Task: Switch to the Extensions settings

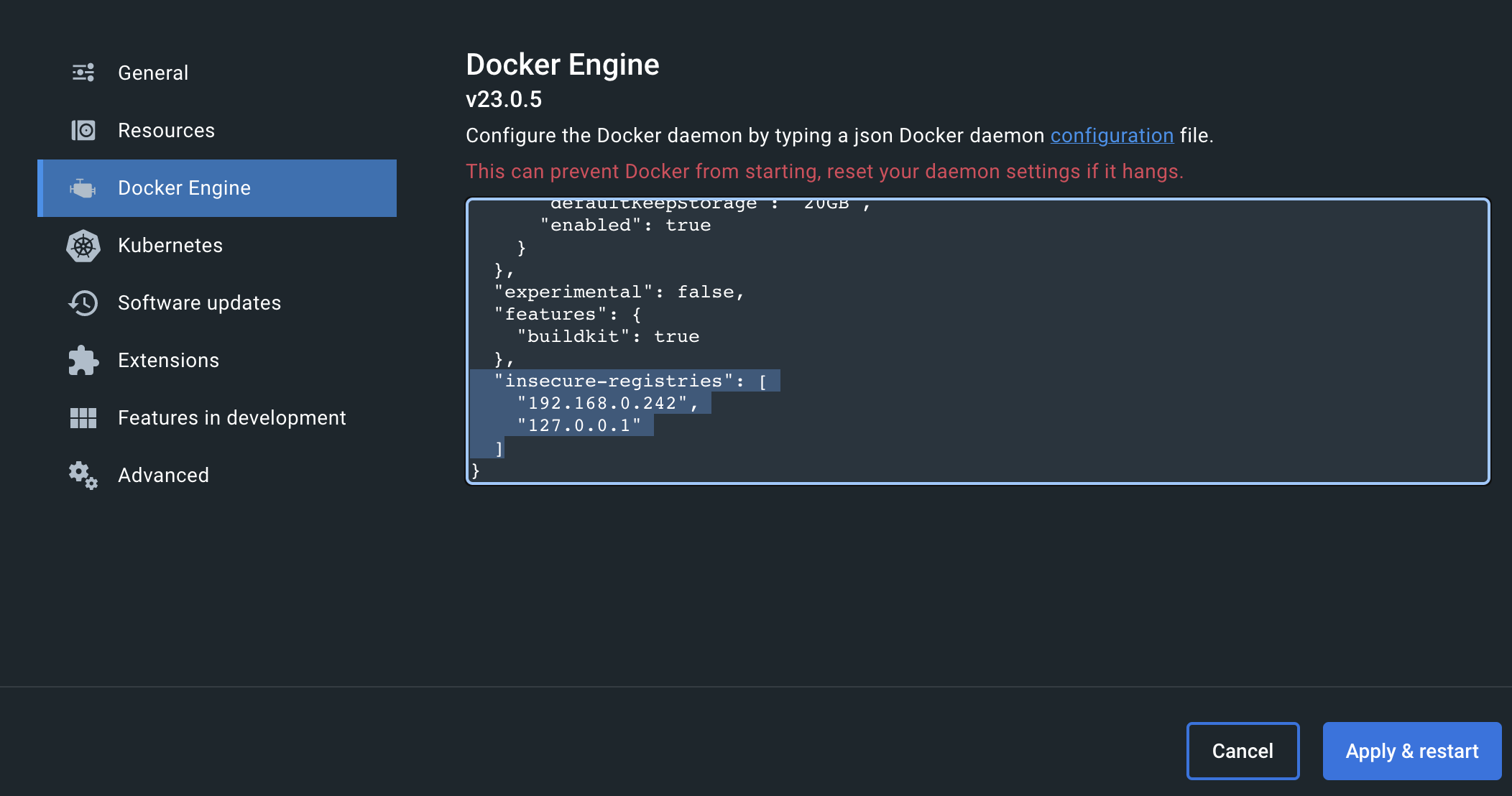Action: coord(217,361)
